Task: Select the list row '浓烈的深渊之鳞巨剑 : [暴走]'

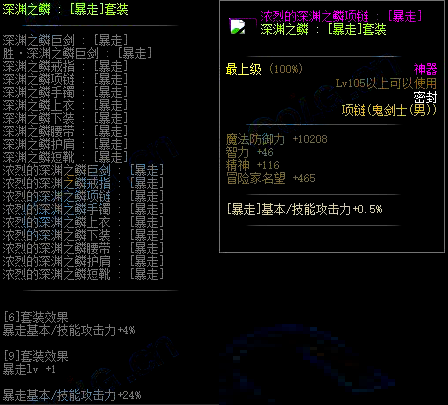Action: click(83, 170)
